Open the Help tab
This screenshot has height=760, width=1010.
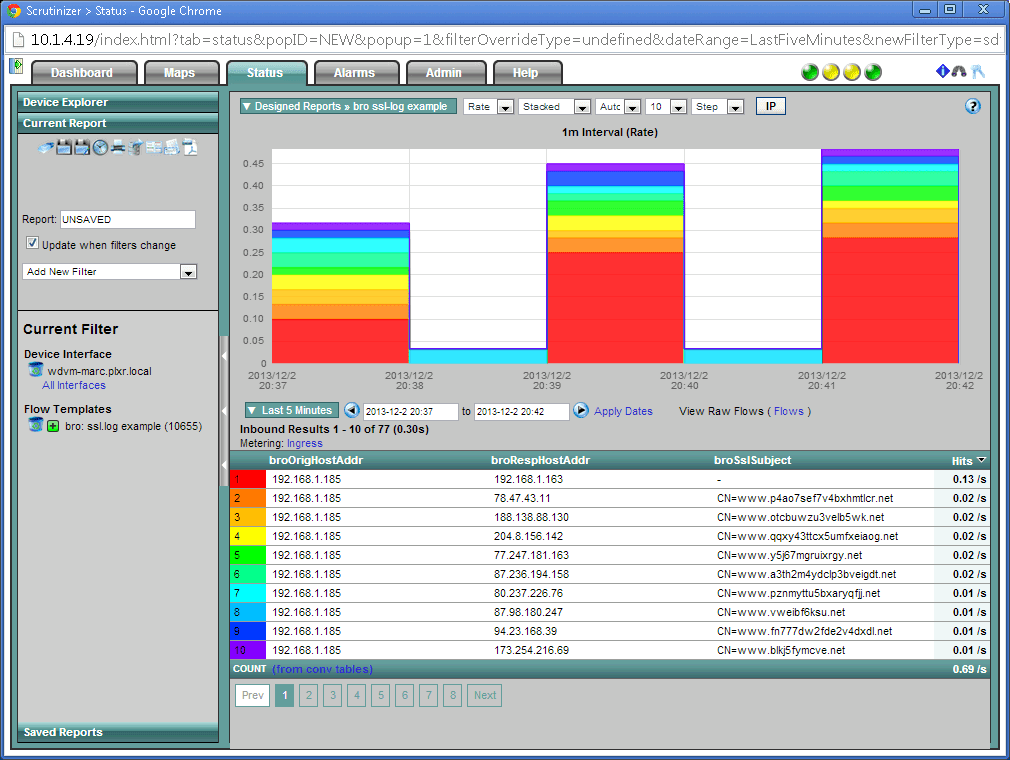click(528, 73)
